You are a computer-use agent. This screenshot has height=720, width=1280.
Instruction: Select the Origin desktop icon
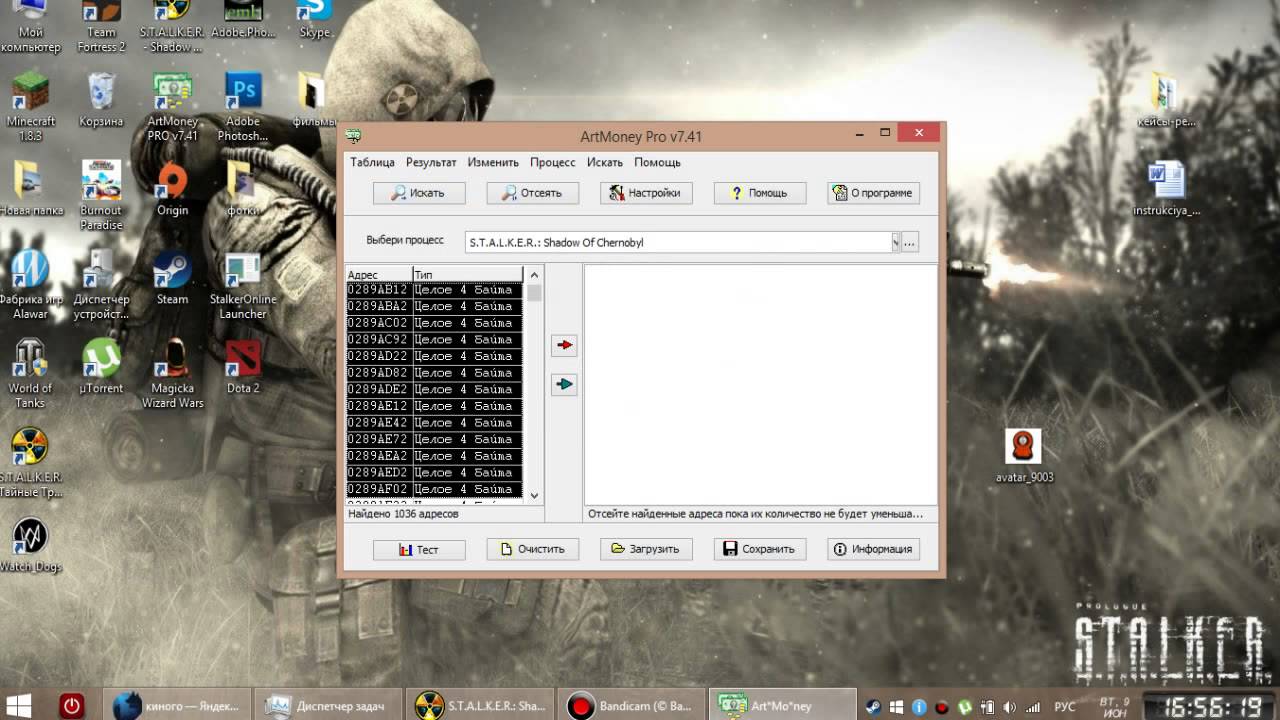[x=172, y=189]
